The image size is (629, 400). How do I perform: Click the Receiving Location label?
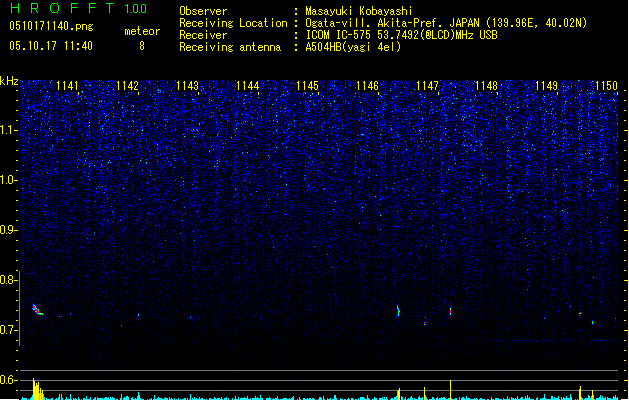tap(233, 23)
